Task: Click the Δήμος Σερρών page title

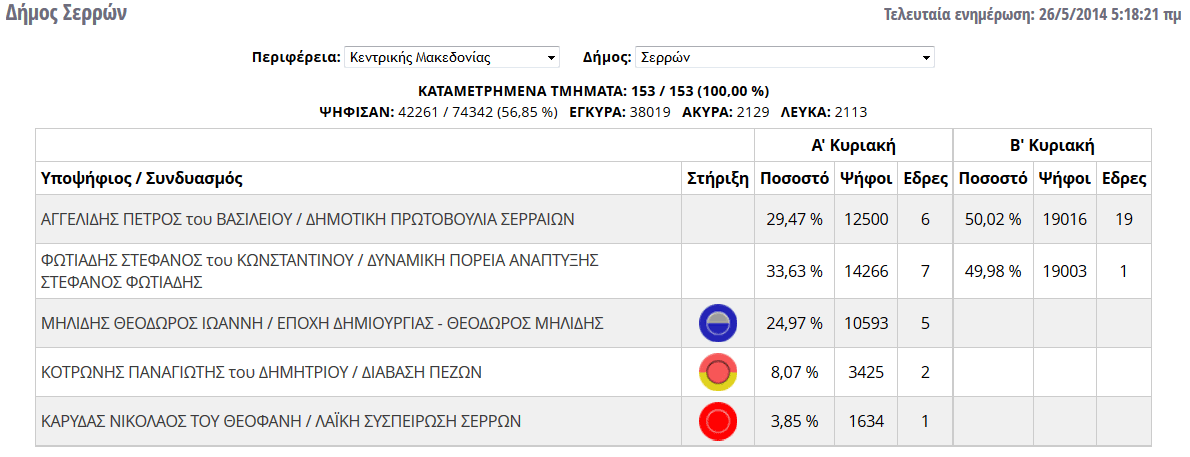Action: pos(67,14)
